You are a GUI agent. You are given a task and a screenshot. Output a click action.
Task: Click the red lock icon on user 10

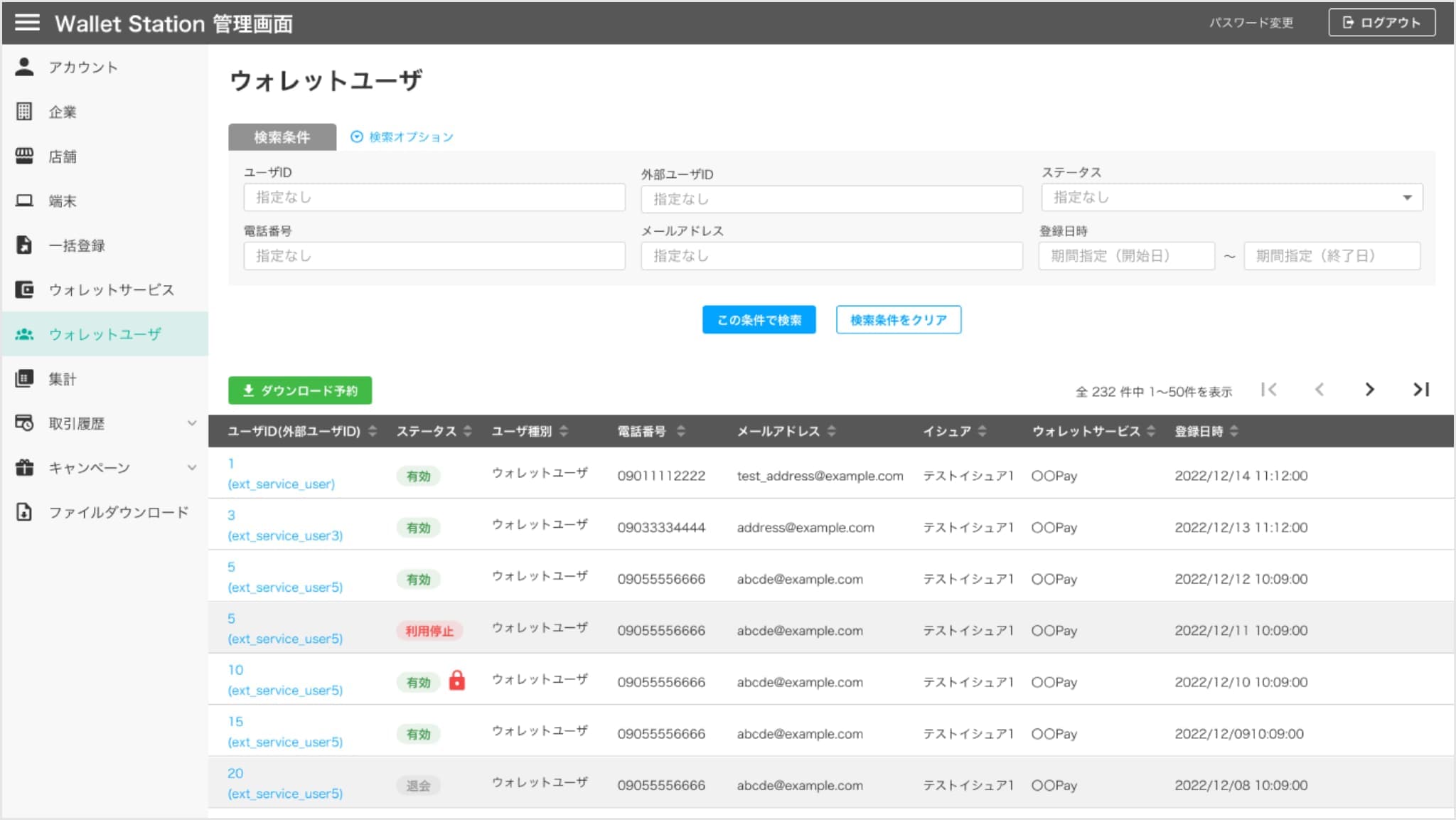click(x=457, y=681)
